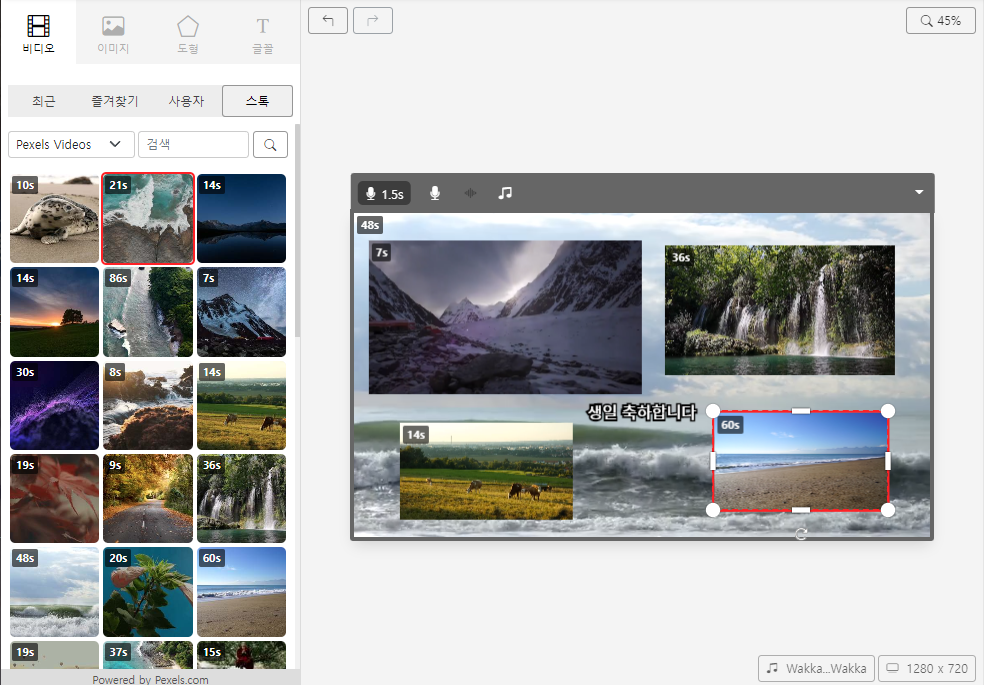The width and height of the screenshot is (984, 685).
Task: Select the 48s sea waves video thumbnail
Action: [55, 592]
